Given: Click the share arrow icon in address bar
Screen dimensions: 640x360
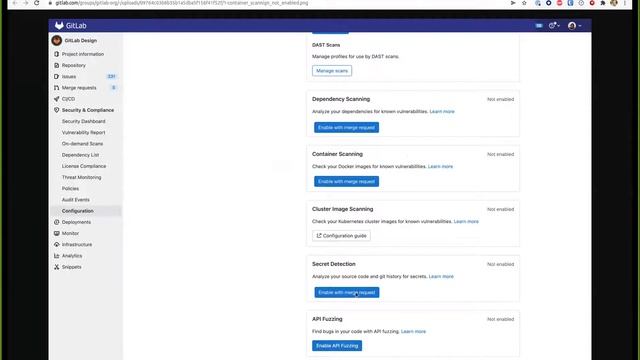Looking at the screenshot, I should point(513,3).
